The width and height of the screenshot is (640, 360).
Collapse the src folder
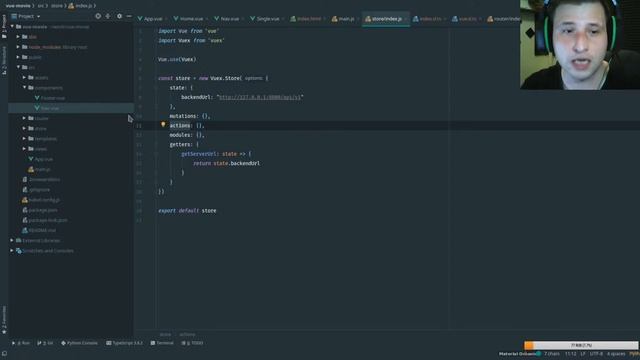tap(18, 67)
